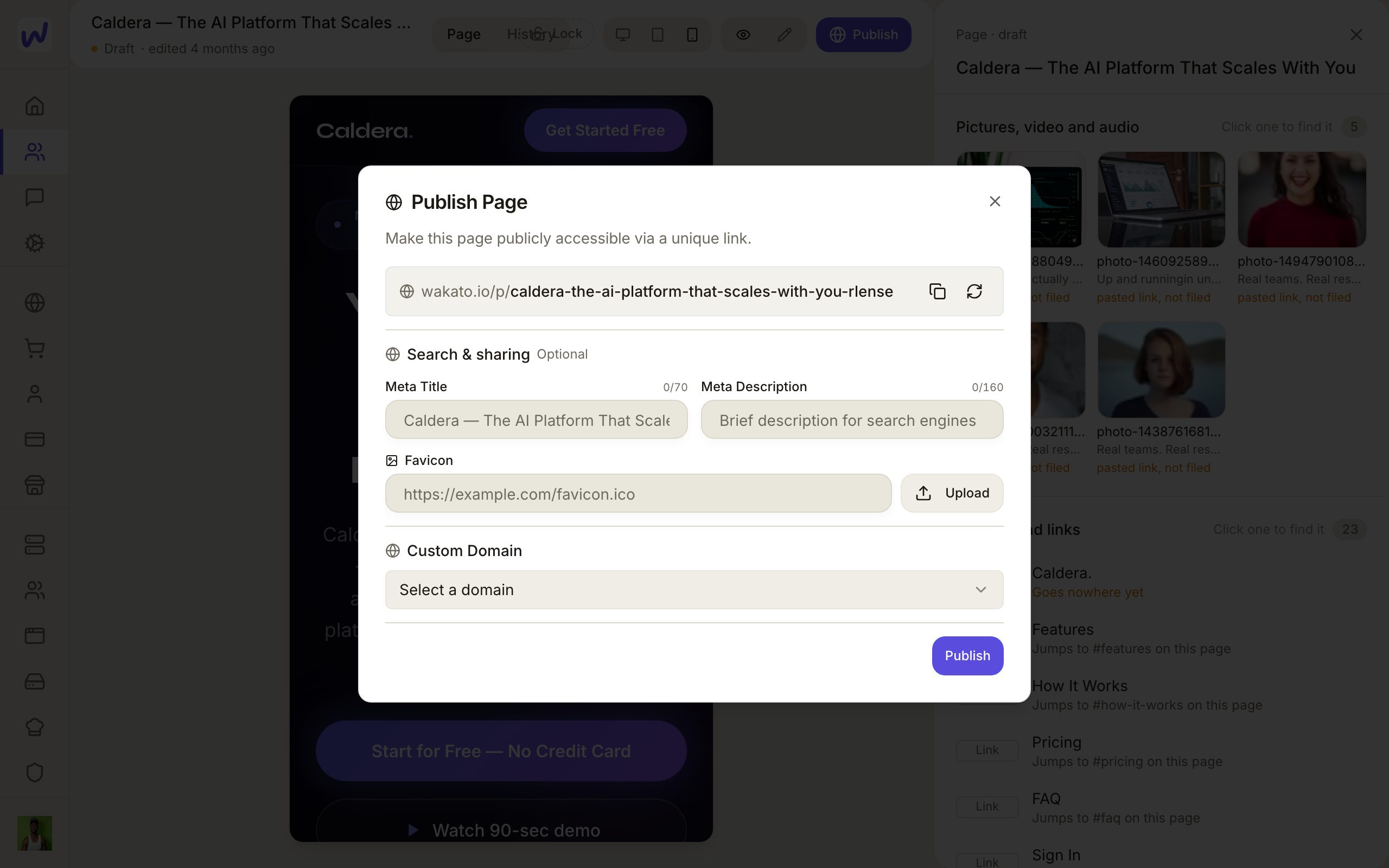Open the shopping cart sidebar icon
The width and height of the screenshot is (1389, 868).
pyautogui.click(x=34, y=348)
